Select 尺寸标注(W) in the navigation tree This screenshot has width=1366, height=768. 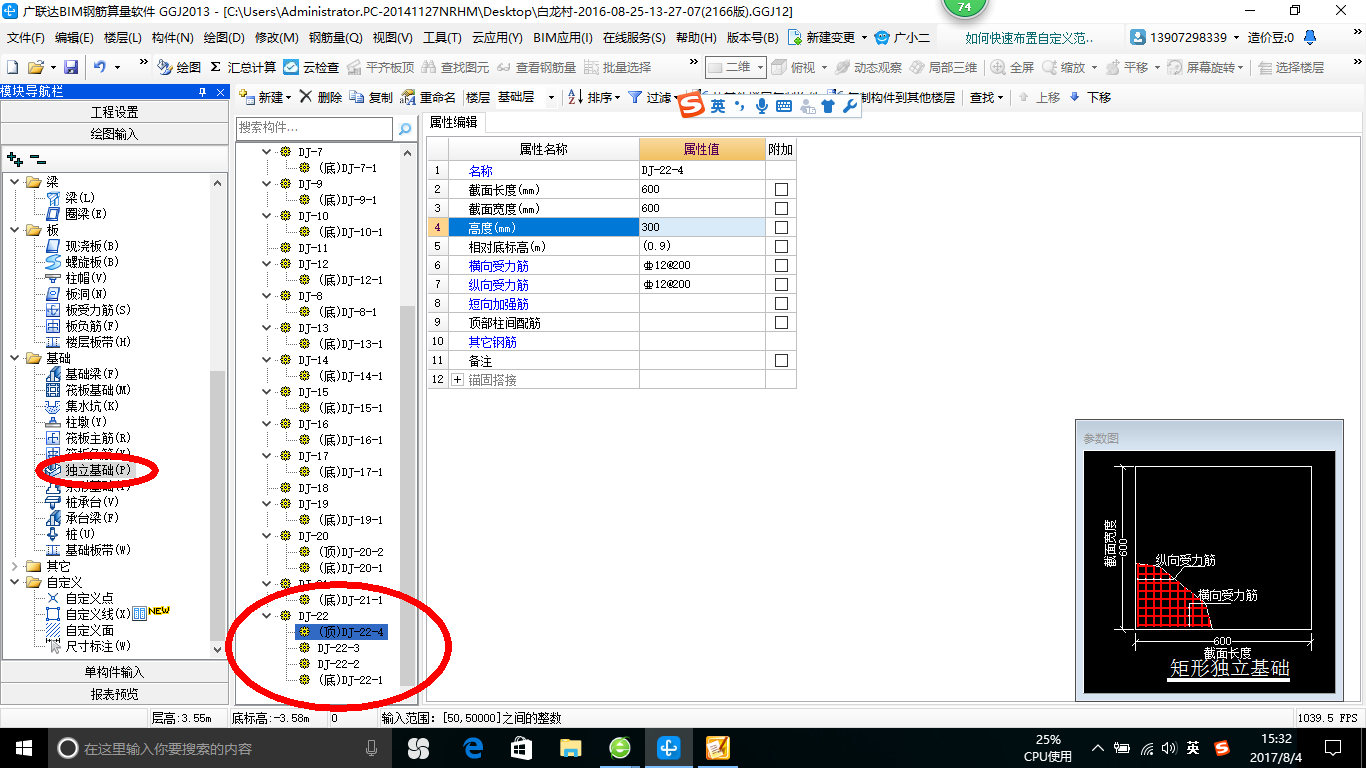98,646
